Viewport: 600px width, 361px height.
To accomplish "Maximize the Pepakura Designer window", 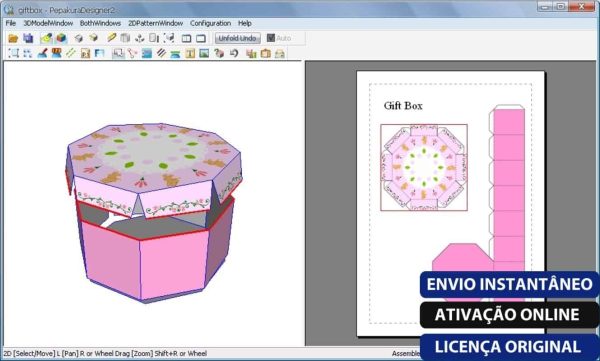I will coord(561,6).
